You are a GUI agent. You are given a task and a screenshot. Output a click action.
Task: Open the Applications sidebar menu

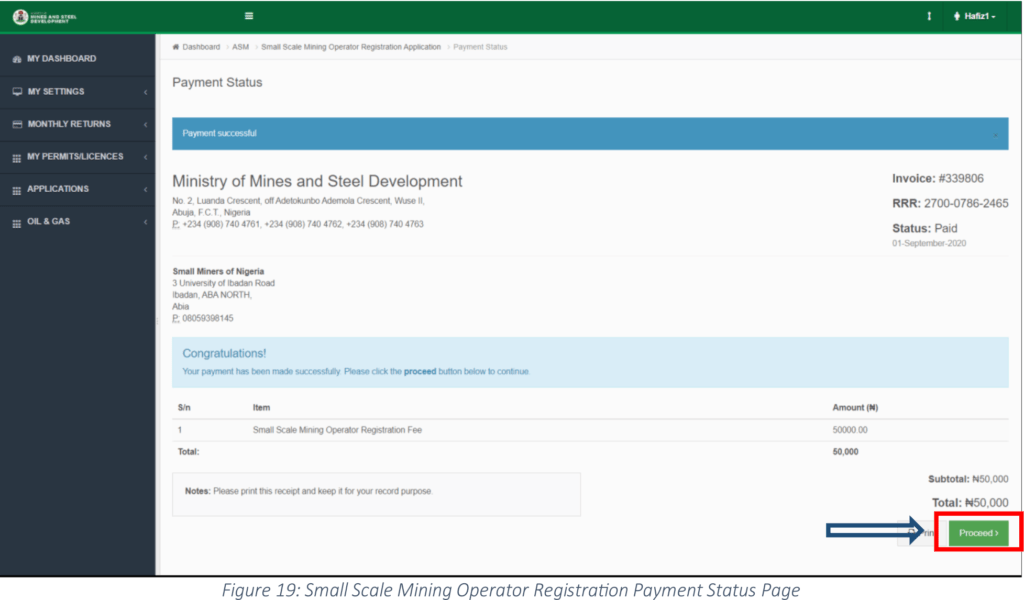tap(58, 189)
